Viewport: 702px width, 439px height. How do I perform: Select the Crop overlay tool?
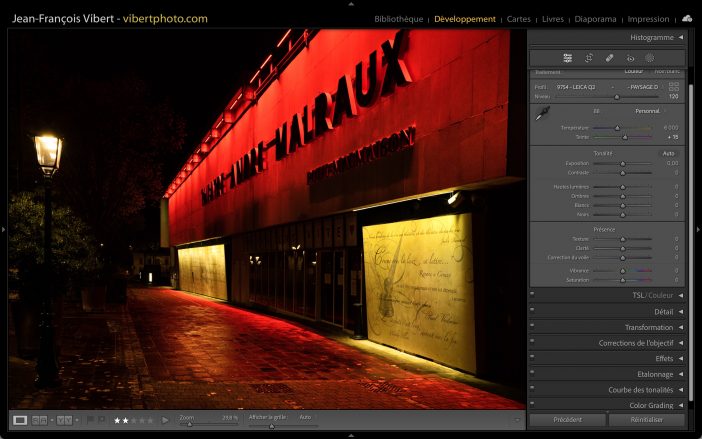coord(589,58)
